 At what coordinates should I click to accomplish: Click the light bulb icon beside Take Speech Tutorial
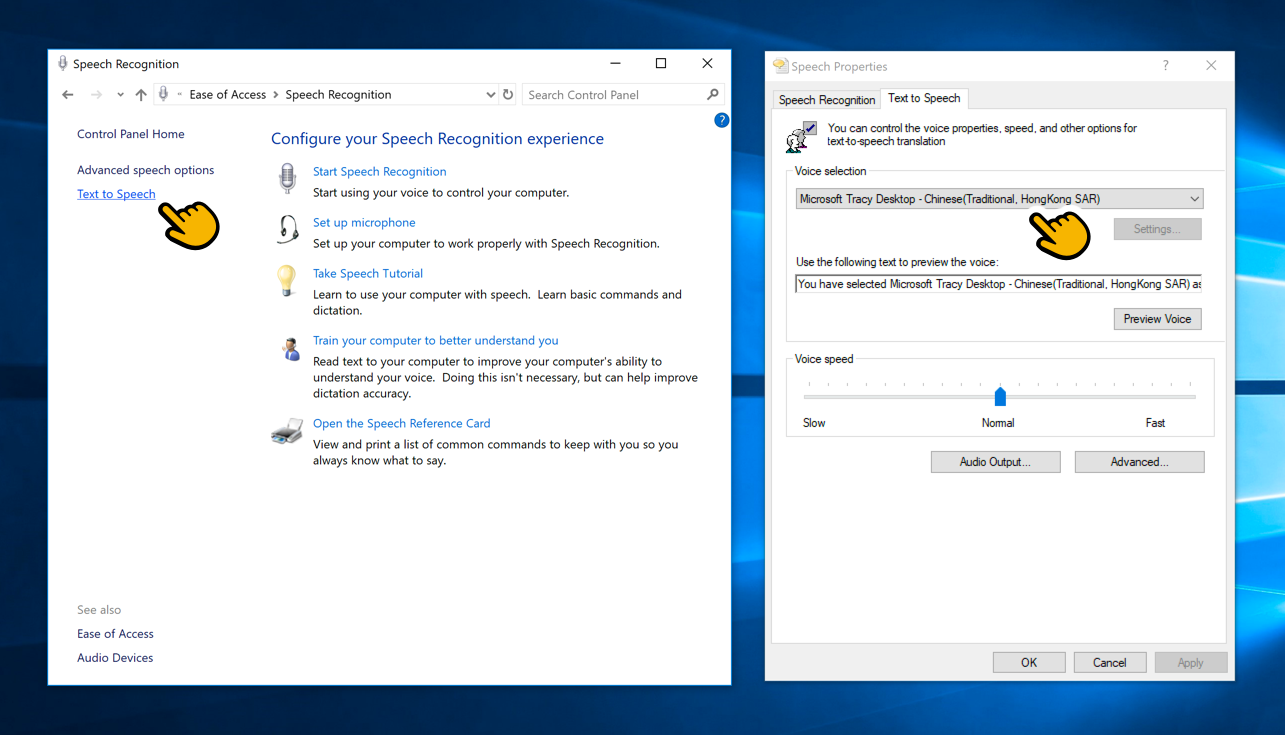point(287,280)
